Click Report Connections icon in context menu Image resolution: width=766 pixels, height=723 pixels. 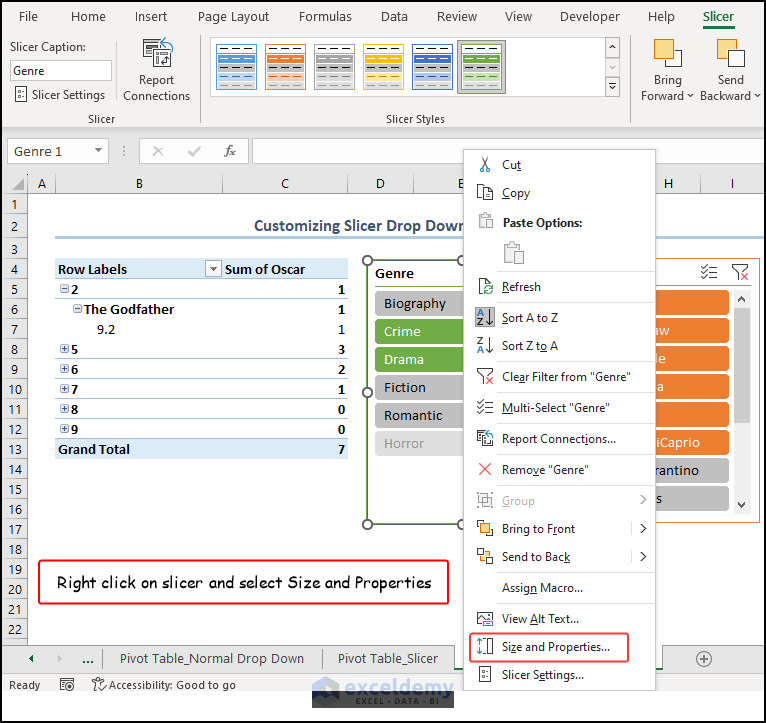click(485, 438)
